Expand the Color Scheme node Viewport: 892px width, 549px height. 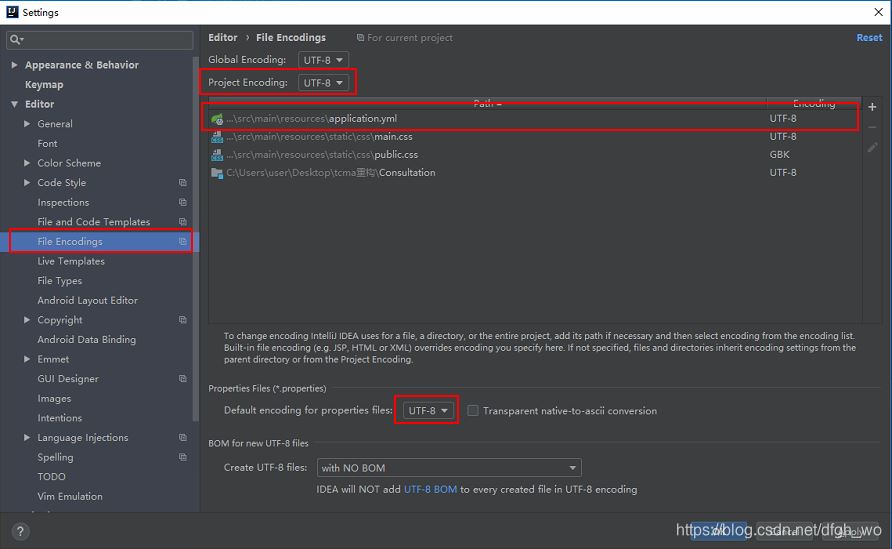tap(27, 163)
